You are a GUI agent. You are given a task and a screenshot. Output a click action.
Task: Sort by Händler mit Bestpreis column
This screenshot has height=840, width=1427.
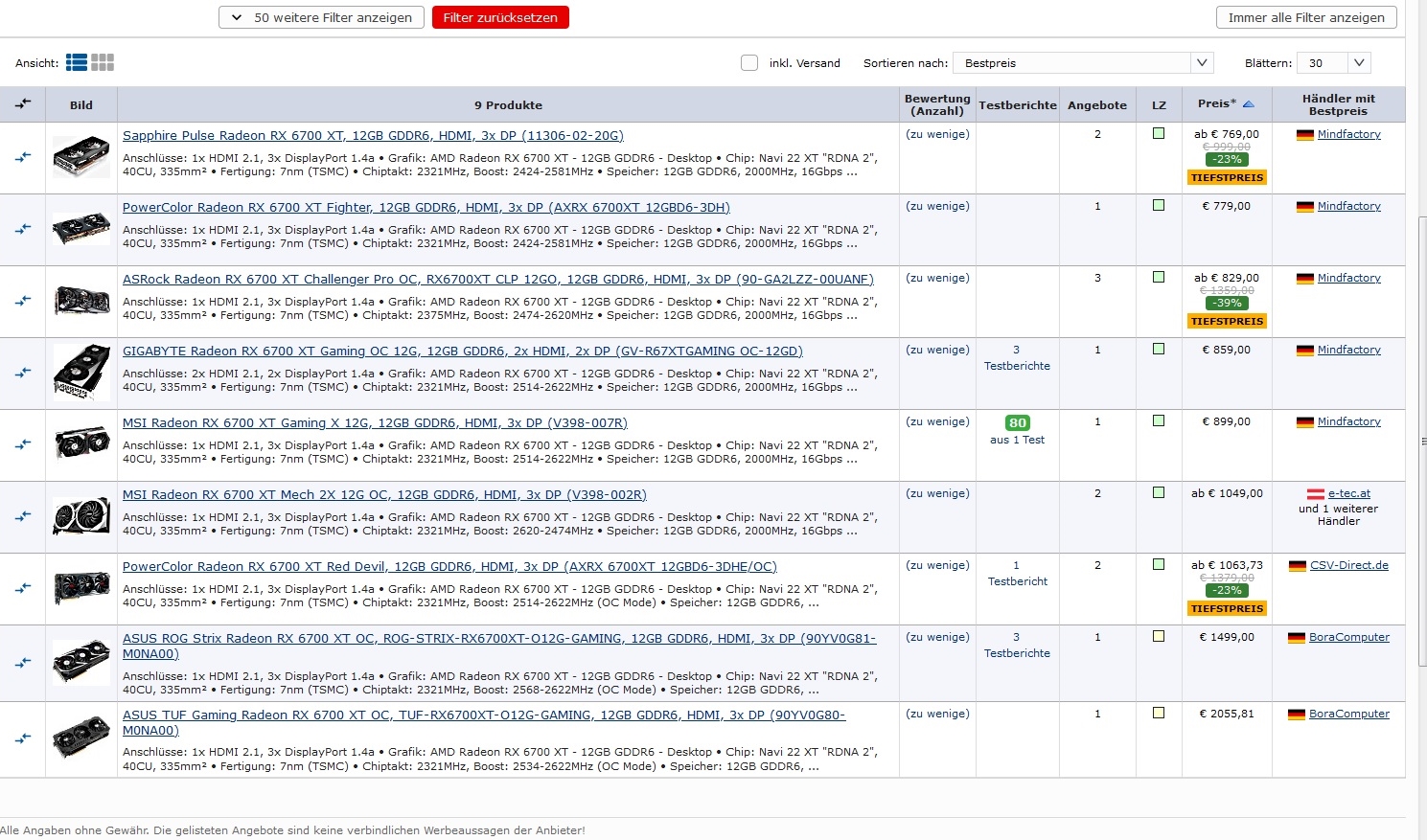[x=1338, y=104]
